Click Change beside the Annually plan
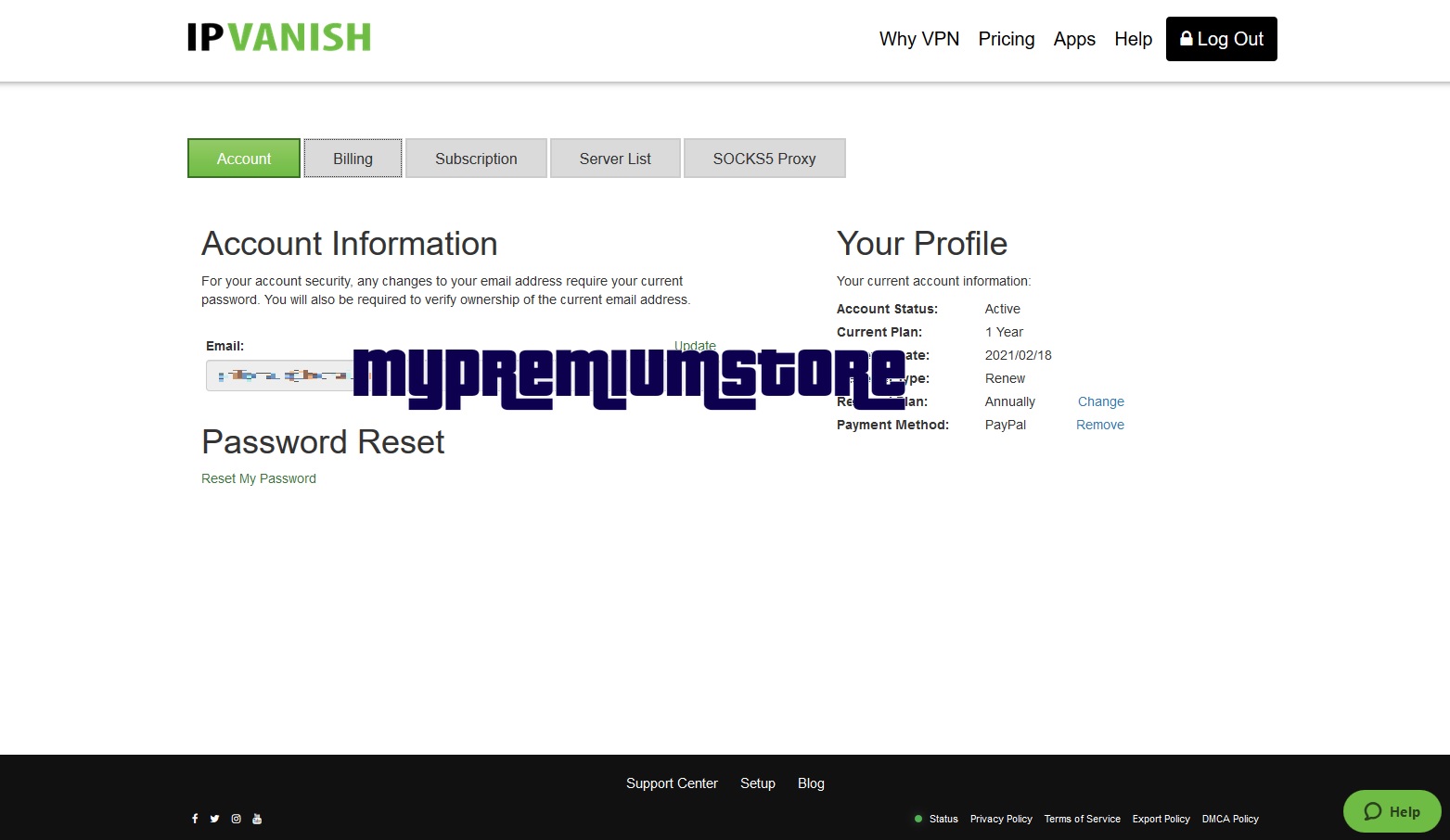 1101,401
